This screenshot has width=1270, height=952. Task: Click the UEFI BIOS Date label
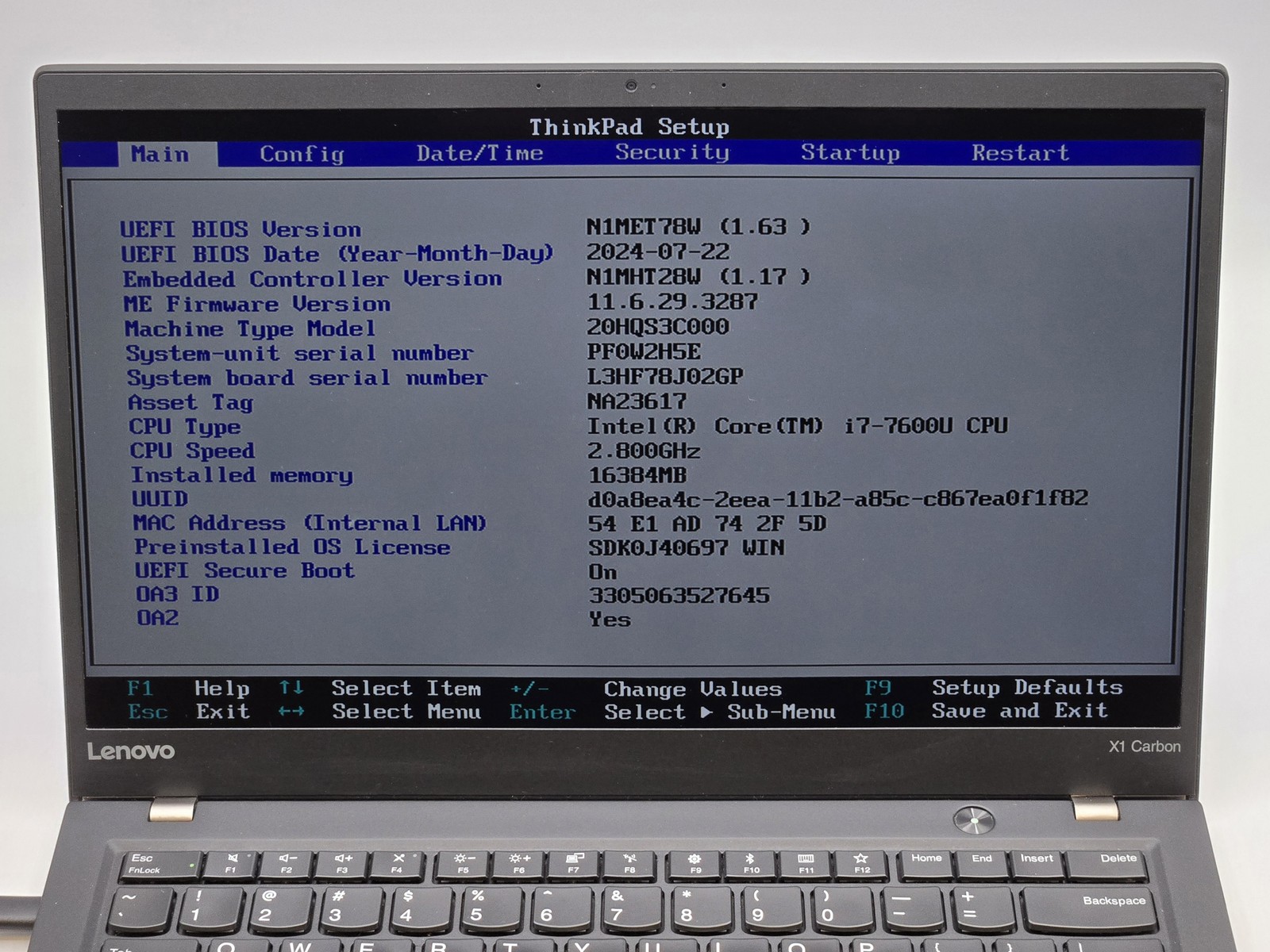337,254
